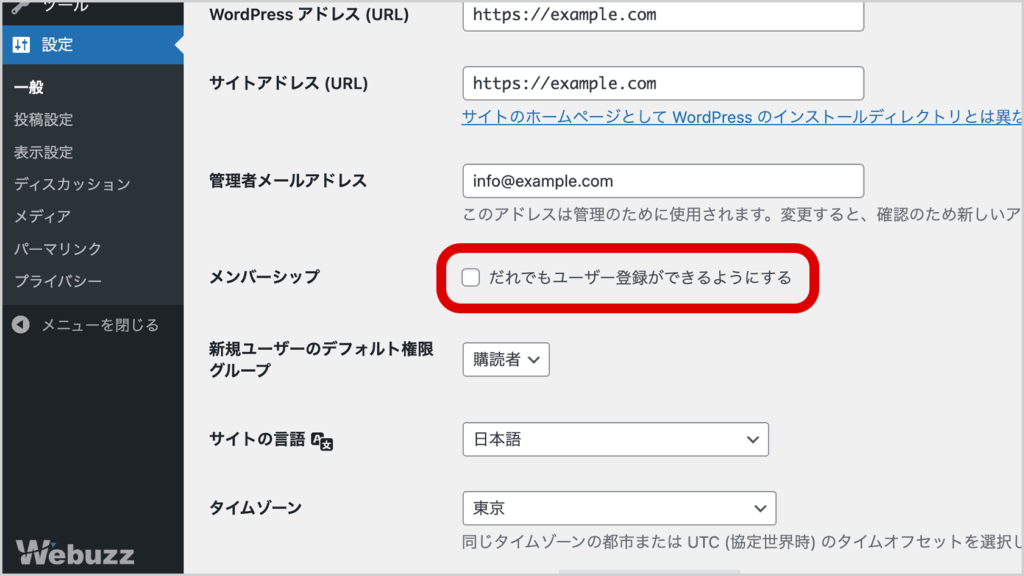Click the collapse menu arrow icon
1024x576 pixels.
21,325
